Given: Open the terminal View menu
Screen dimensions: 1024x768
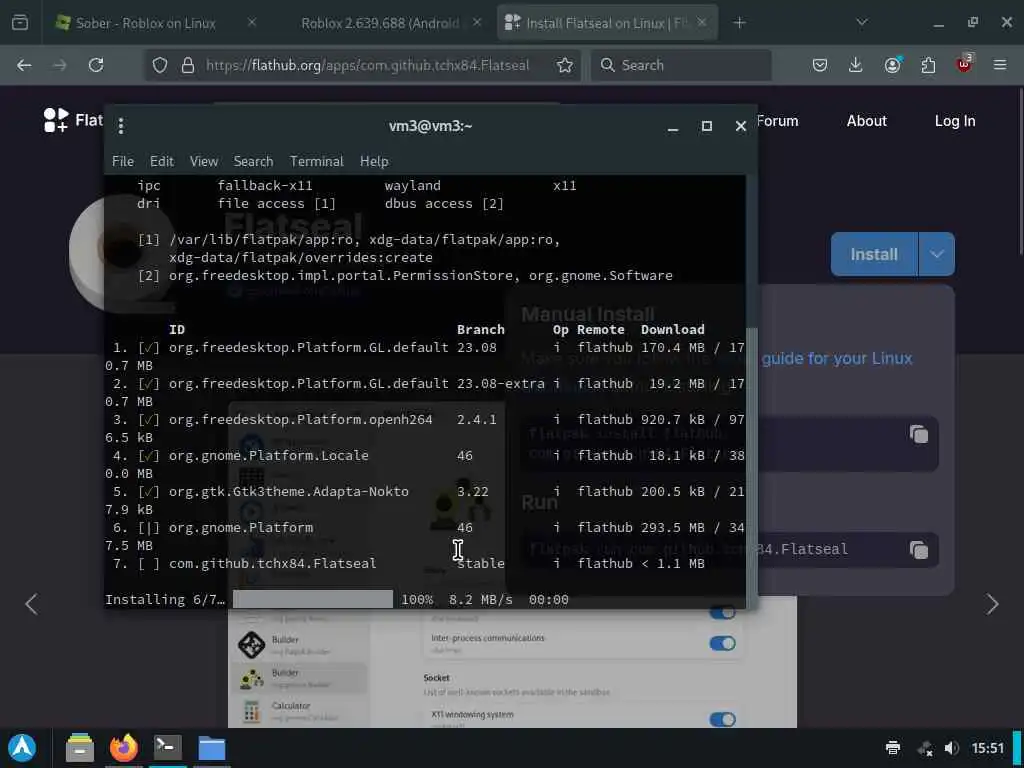Looking at the screenshot, I should pyautogui.click(x=204, y=161).
